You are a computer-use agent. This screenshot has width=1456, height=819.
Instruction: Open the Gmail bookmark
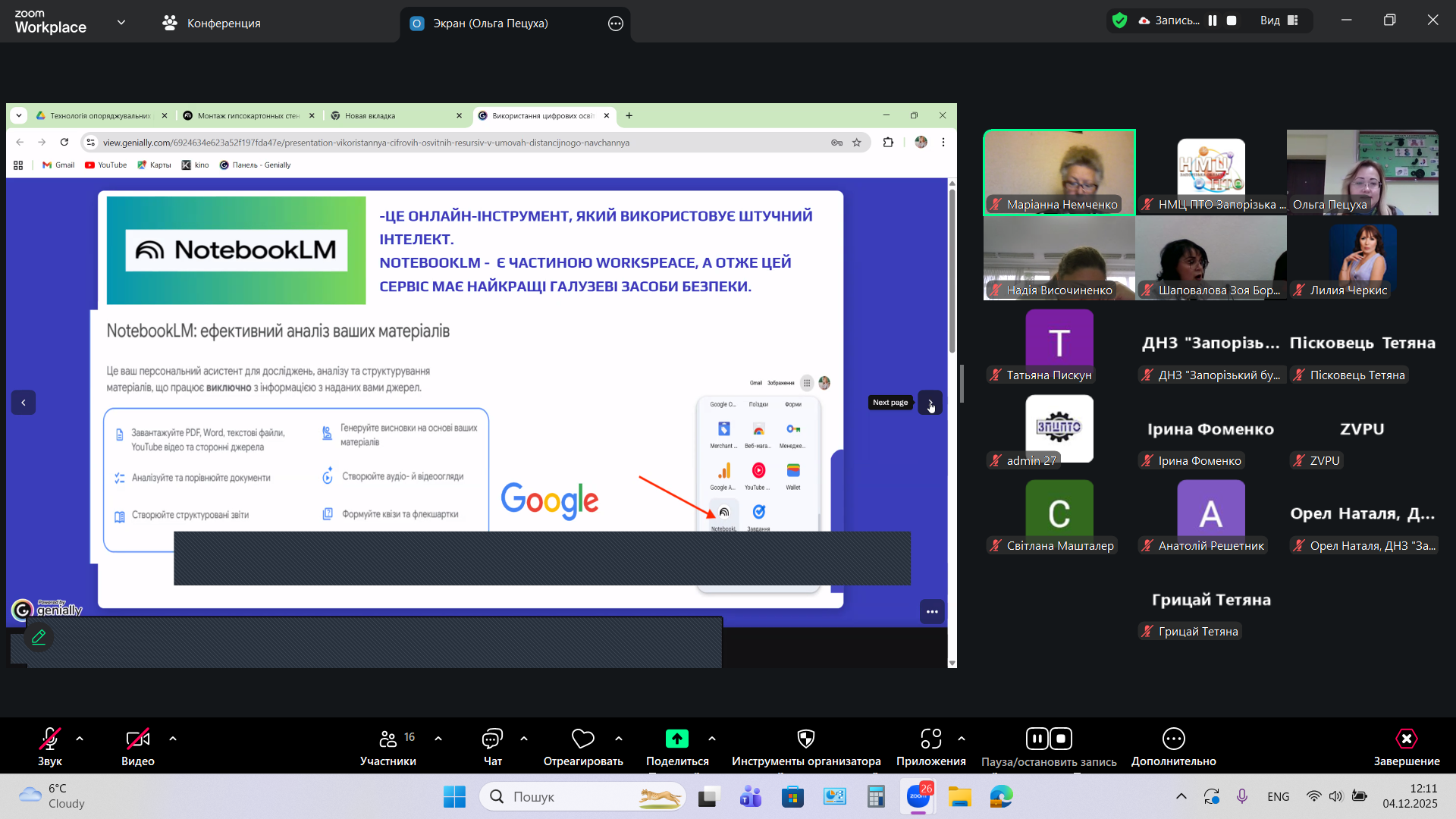pyautogui.click(x=58, y=165)
